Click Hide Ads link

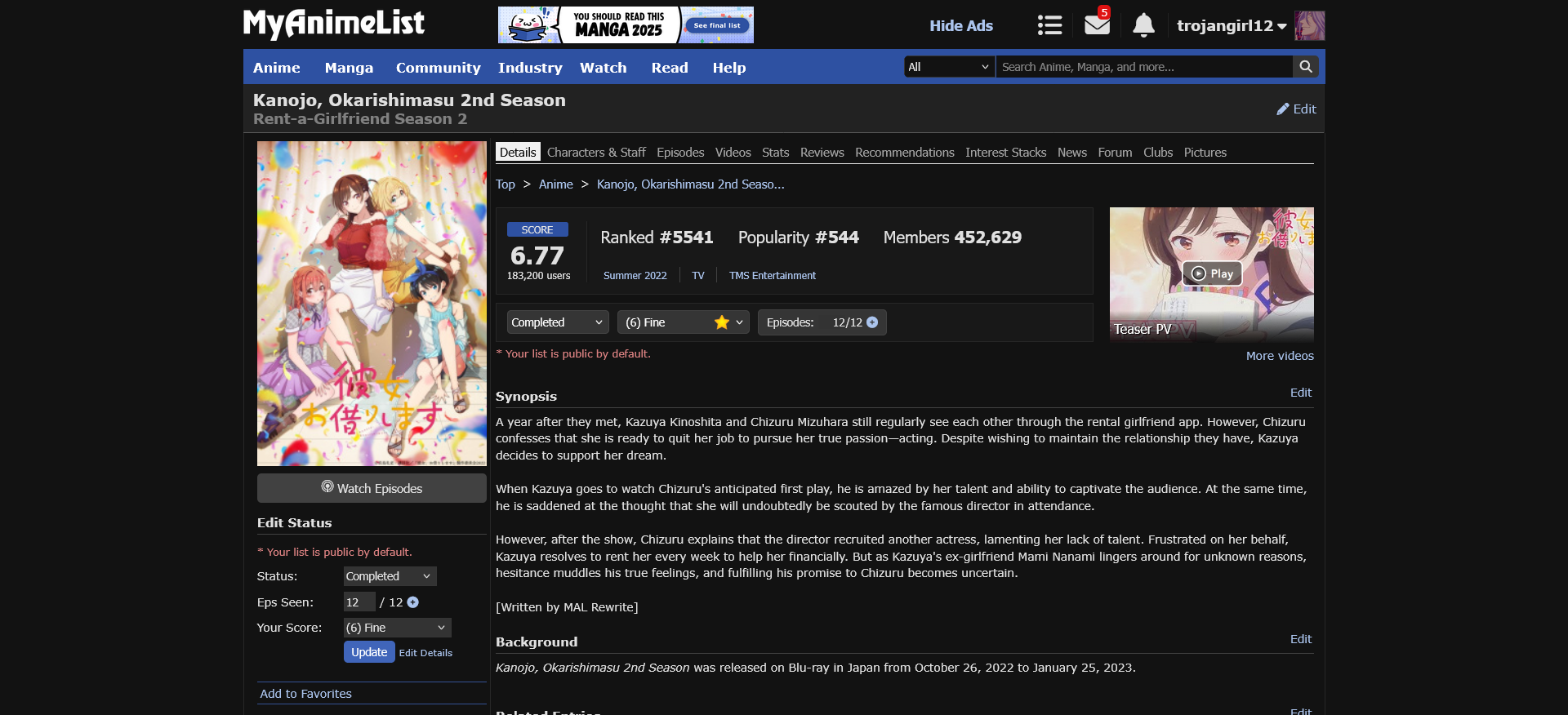coord(961,26)
